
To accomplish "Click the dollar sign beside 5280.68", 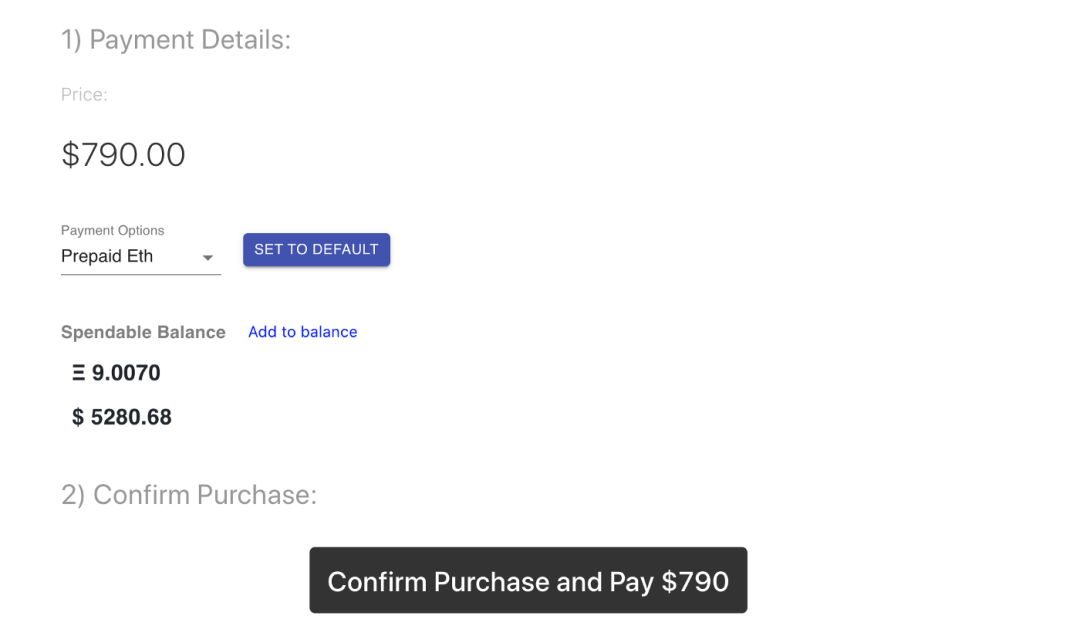I will pos(78,418).
